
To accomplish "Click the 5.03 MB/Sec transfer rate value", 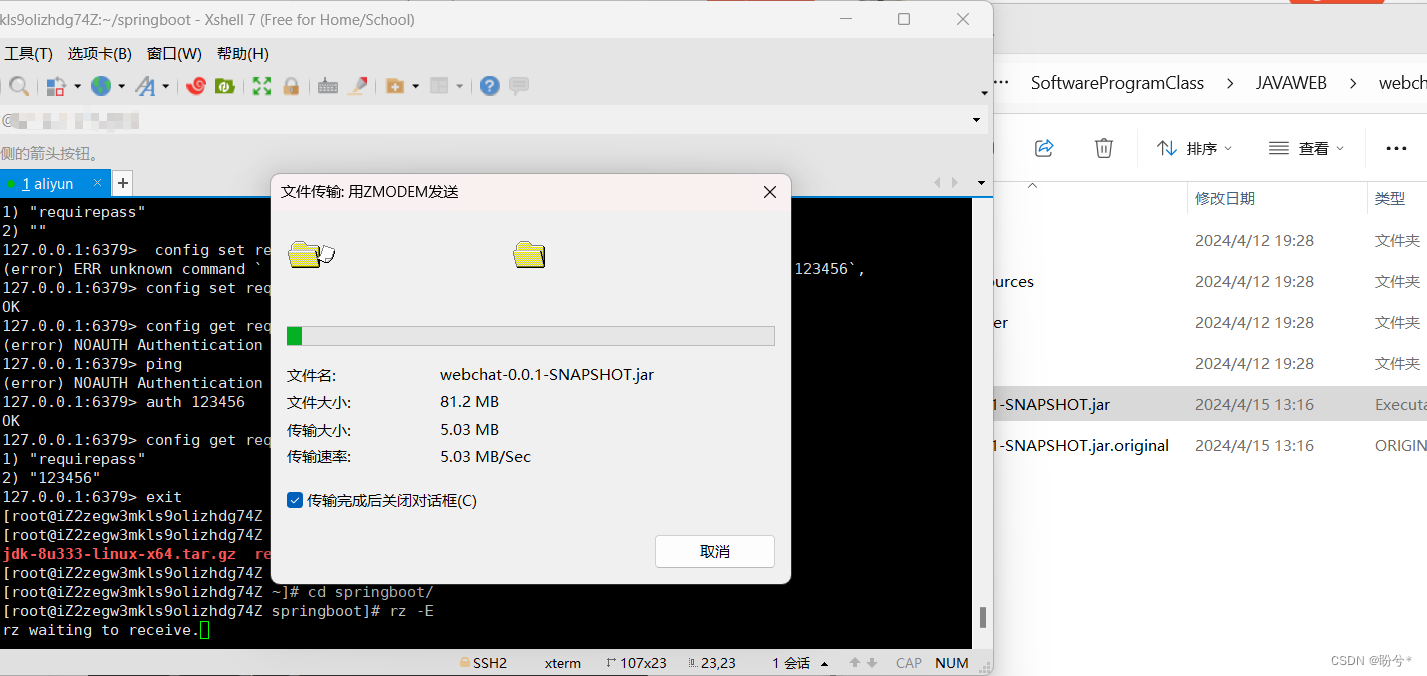I will click(485, 457).
